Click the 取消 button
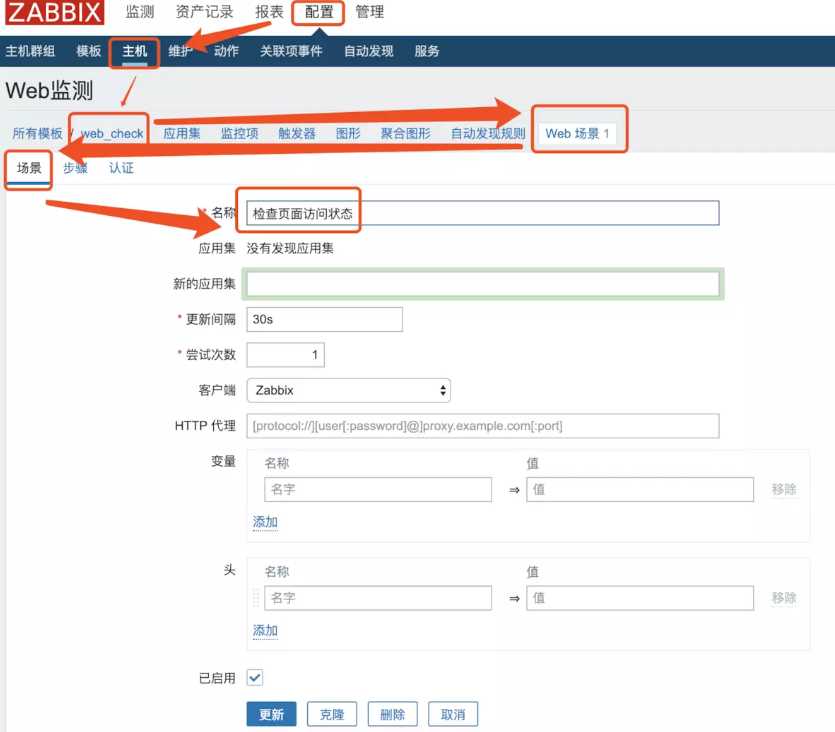The width and height of the screenshot is (835, 732). point(453,714)
